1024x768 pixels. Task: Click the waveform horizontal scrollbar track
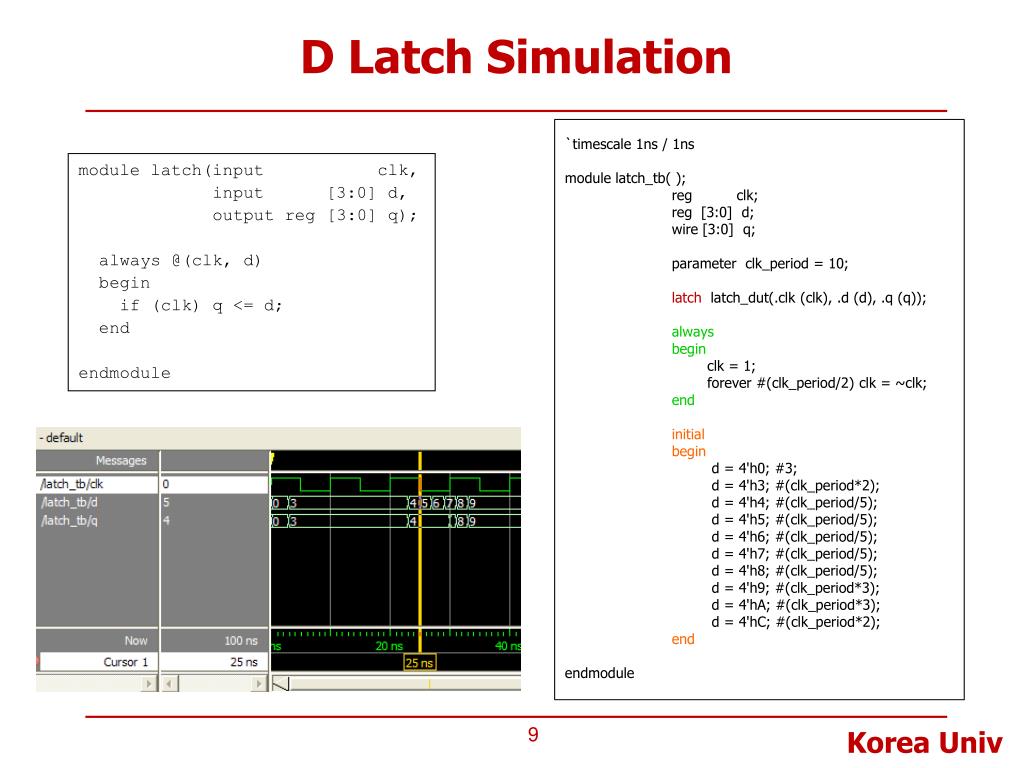pyautogui.click(x=405, y=684)
